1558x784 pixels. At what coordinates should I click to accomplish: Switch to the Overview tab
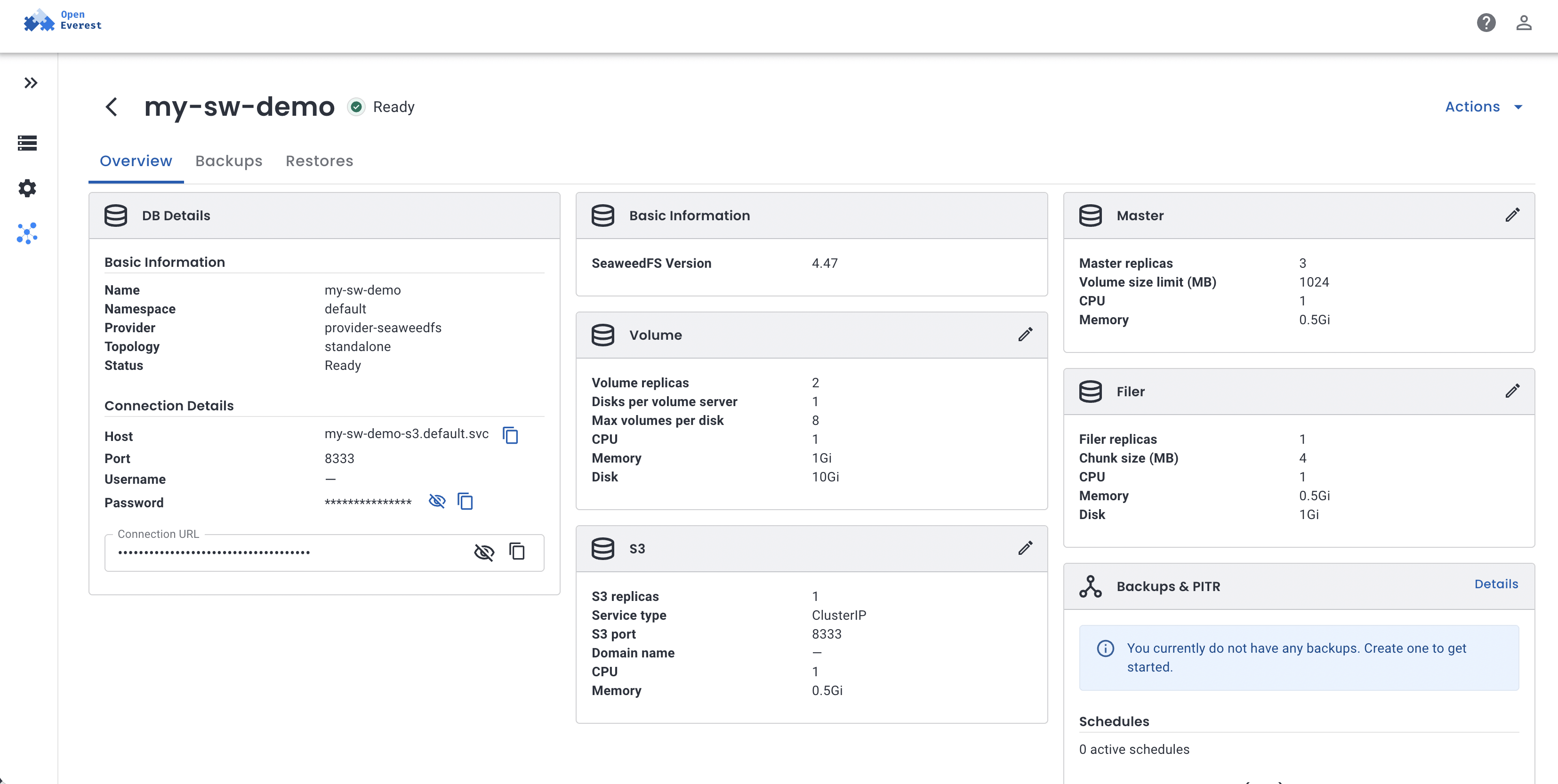pos(136,161)
